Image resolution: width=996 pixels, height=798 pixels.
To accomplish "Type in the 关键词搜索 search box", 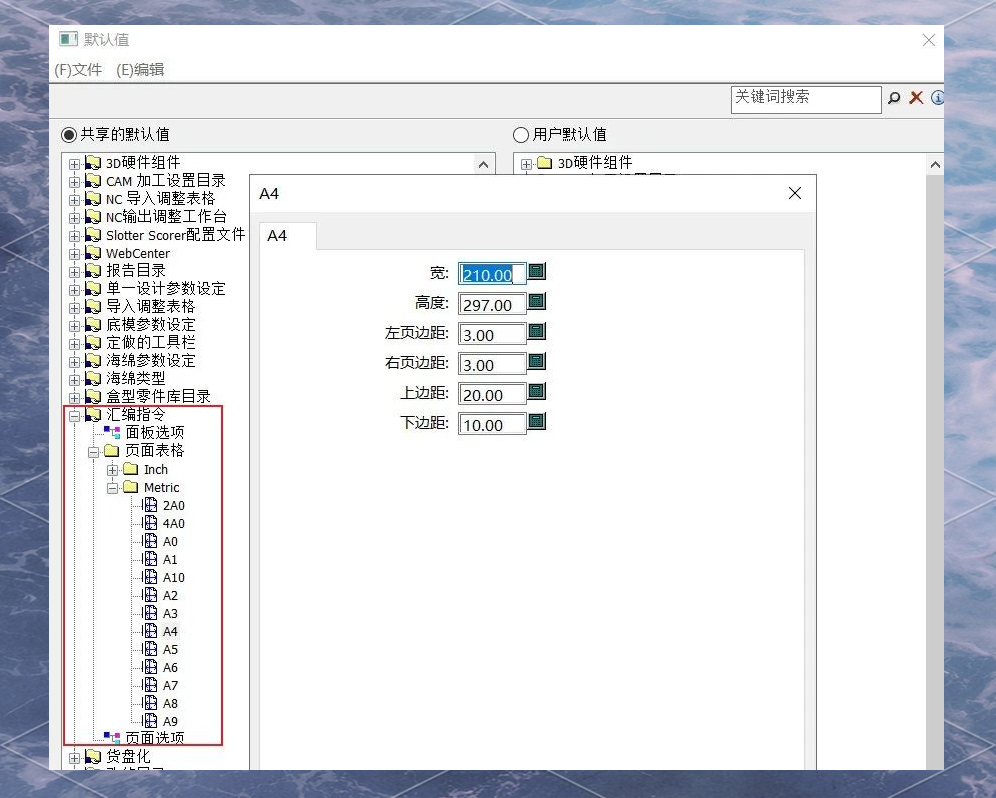I will (806, 98).
